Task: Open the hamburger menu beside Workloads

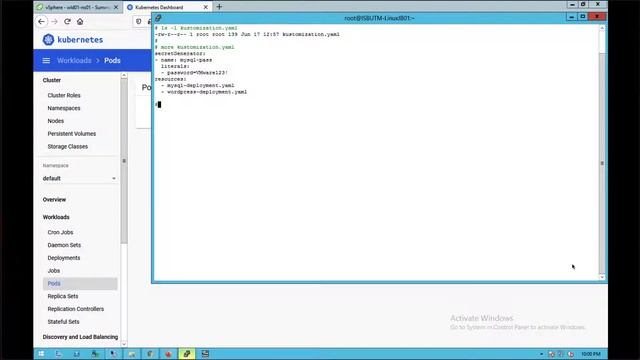Action: (46, 60)
